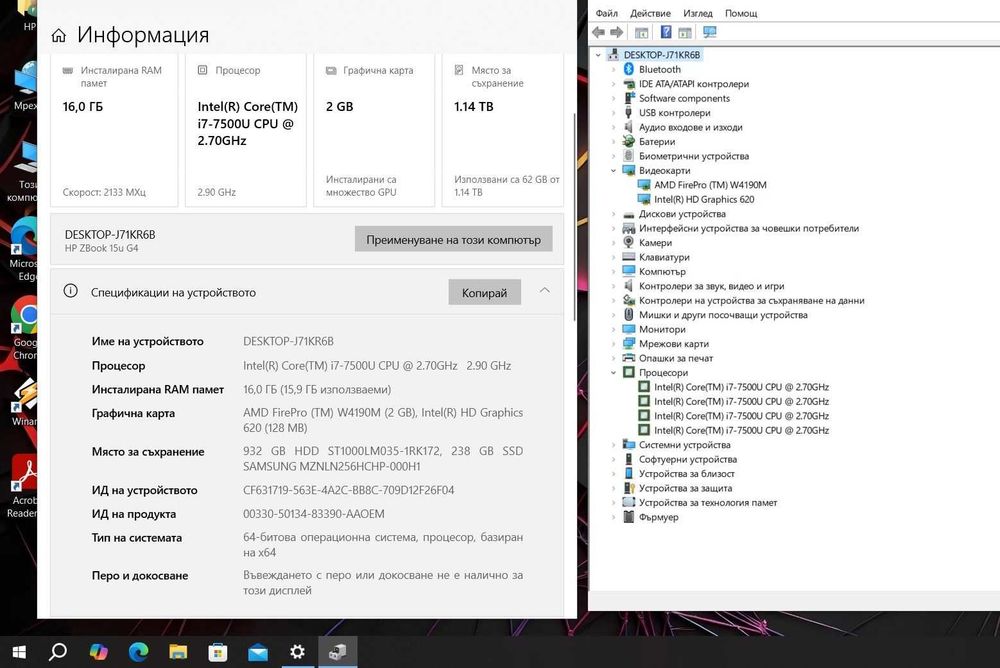Open the Home icon next to Информация
The image size is (1000, 668).
[59, 35]
